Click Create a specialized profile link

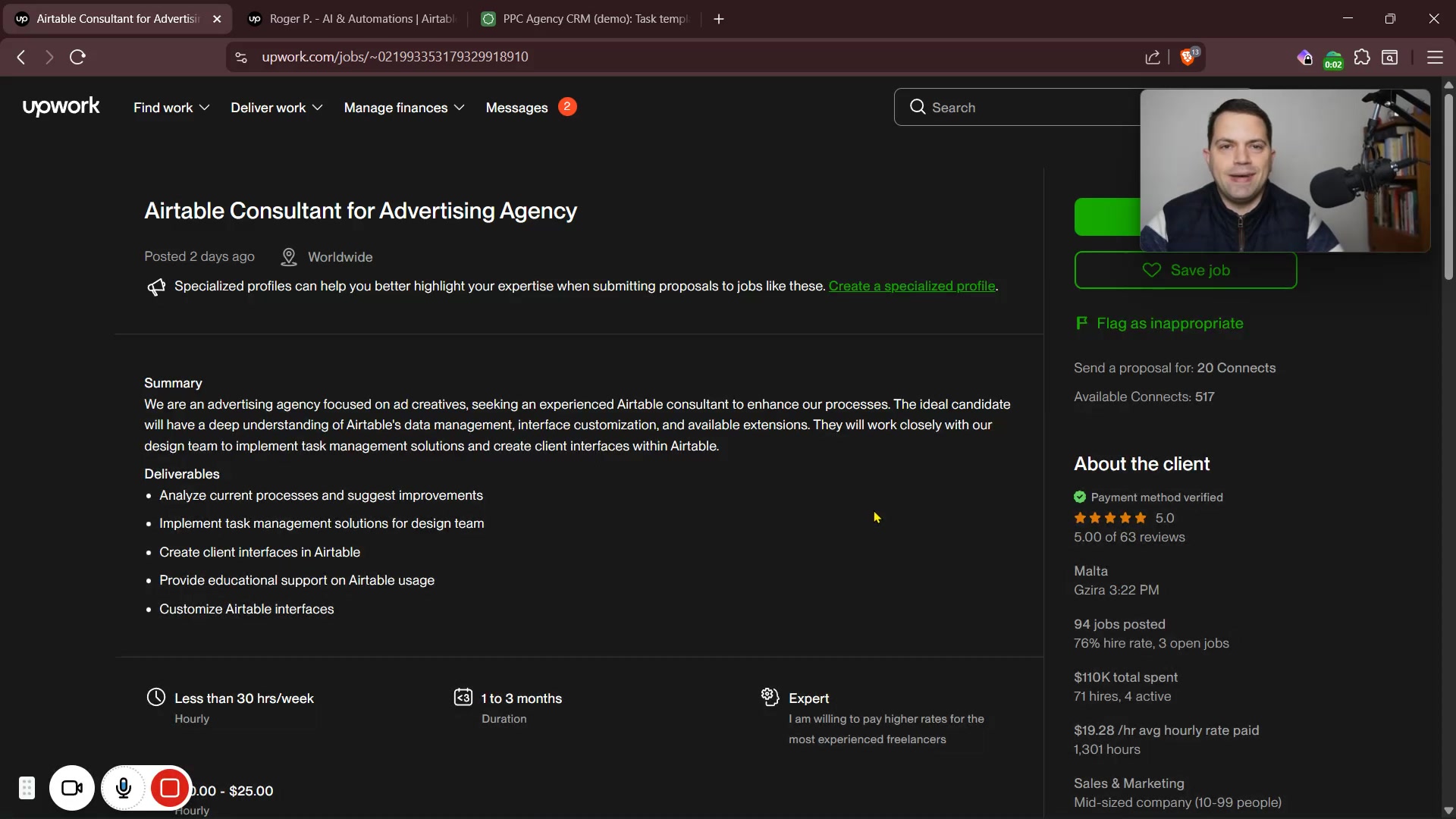(912, 286)
